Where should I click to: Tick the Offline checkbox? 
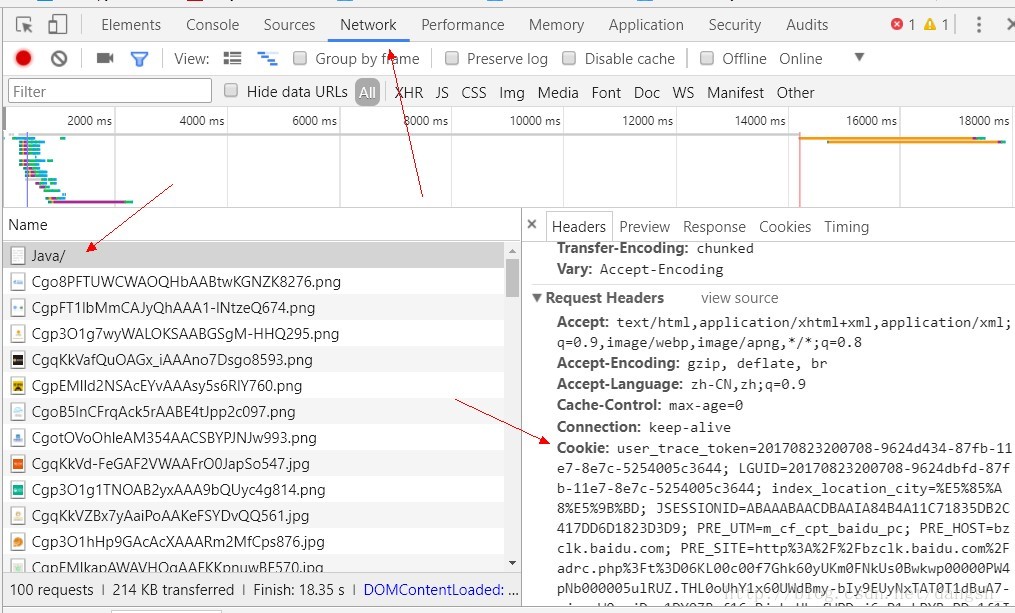(707, 58)
